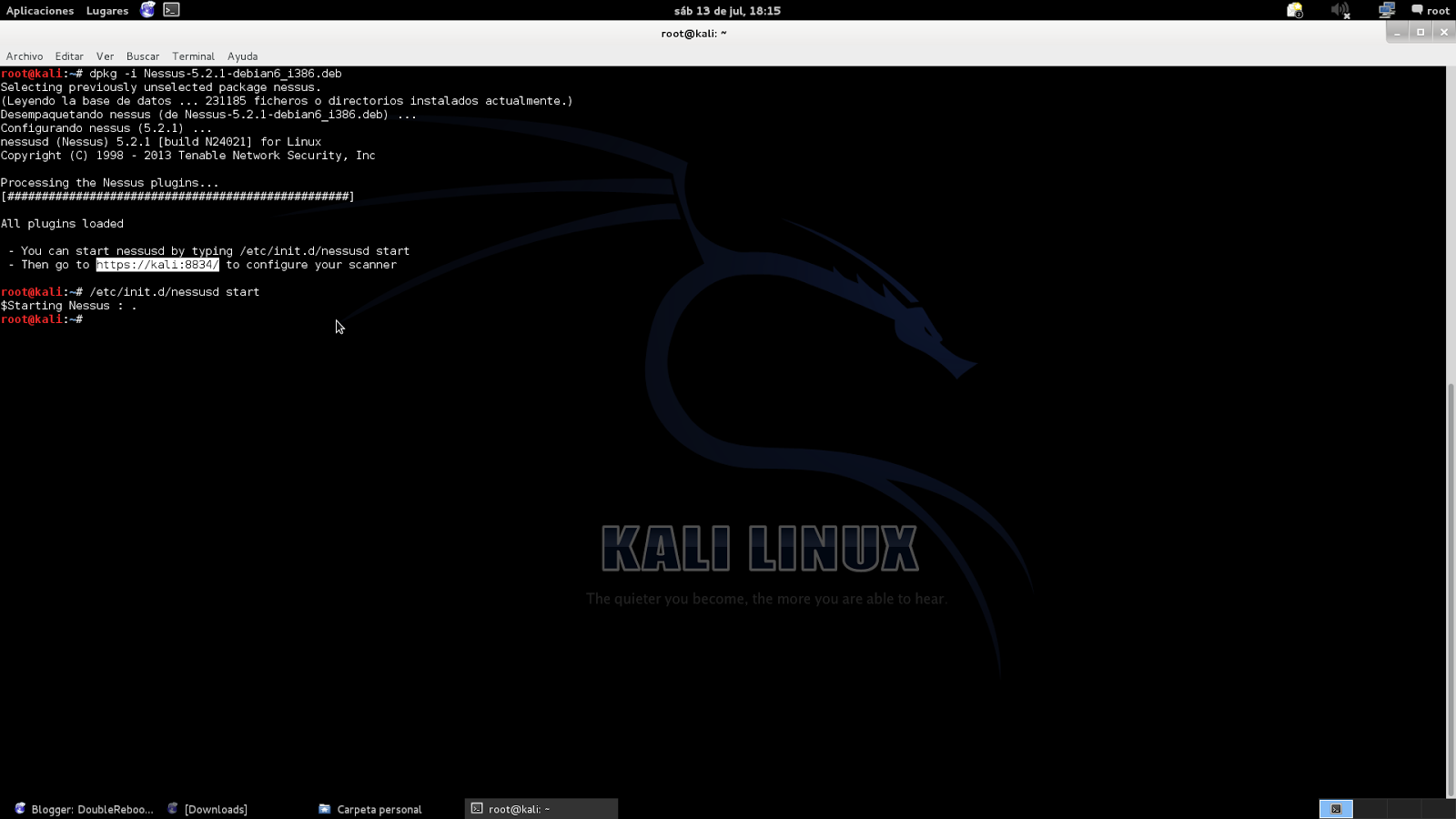Click the 'dpkg -i Nessus-5.2.1-debian6_i386.deb' command text

coord(216,74)
